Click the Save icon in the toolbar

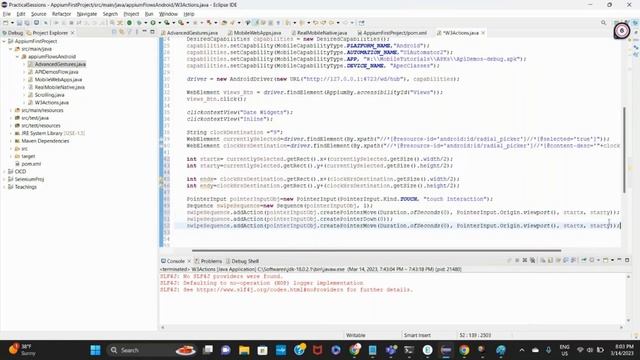click(19, 23)
